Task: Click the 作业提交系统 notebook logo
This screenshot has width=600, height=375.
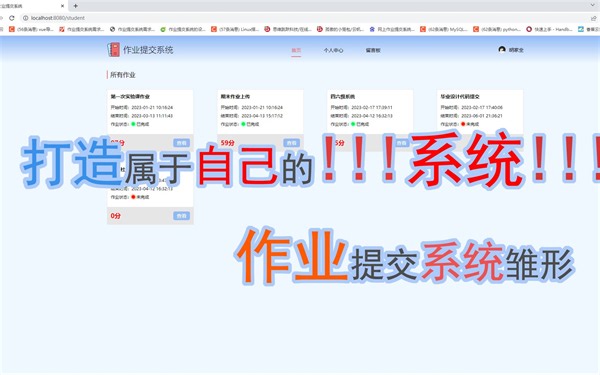Action: click(113, 50)
